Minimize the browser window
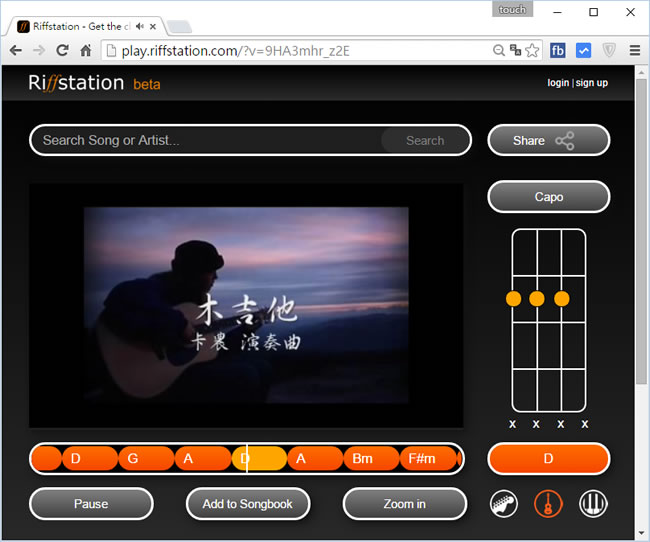This screenshot has width=650, height=542. tap(558, 12)
